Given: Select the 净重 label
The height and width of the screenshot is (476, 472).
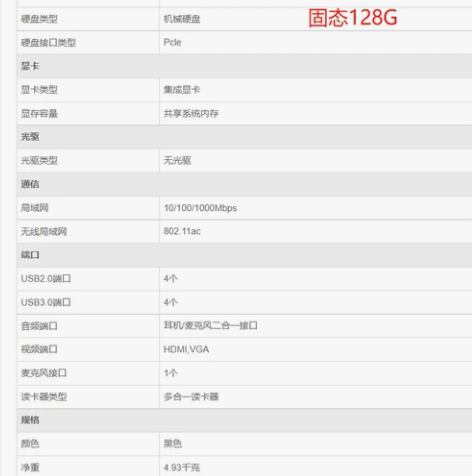Looking at the screenshot, I should coord(30,468).
